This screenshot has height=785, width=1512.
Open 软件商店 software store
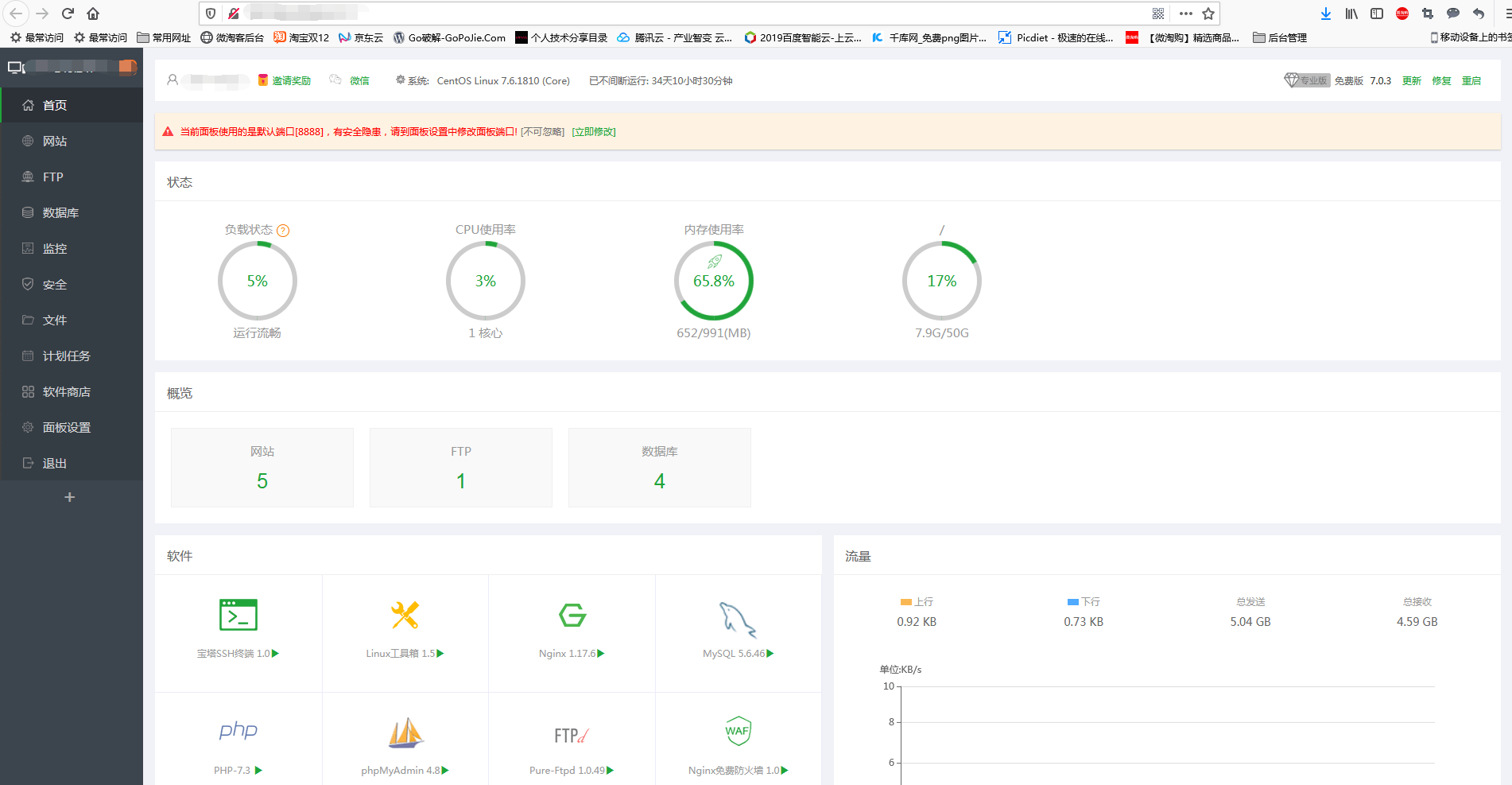point(72,391)
